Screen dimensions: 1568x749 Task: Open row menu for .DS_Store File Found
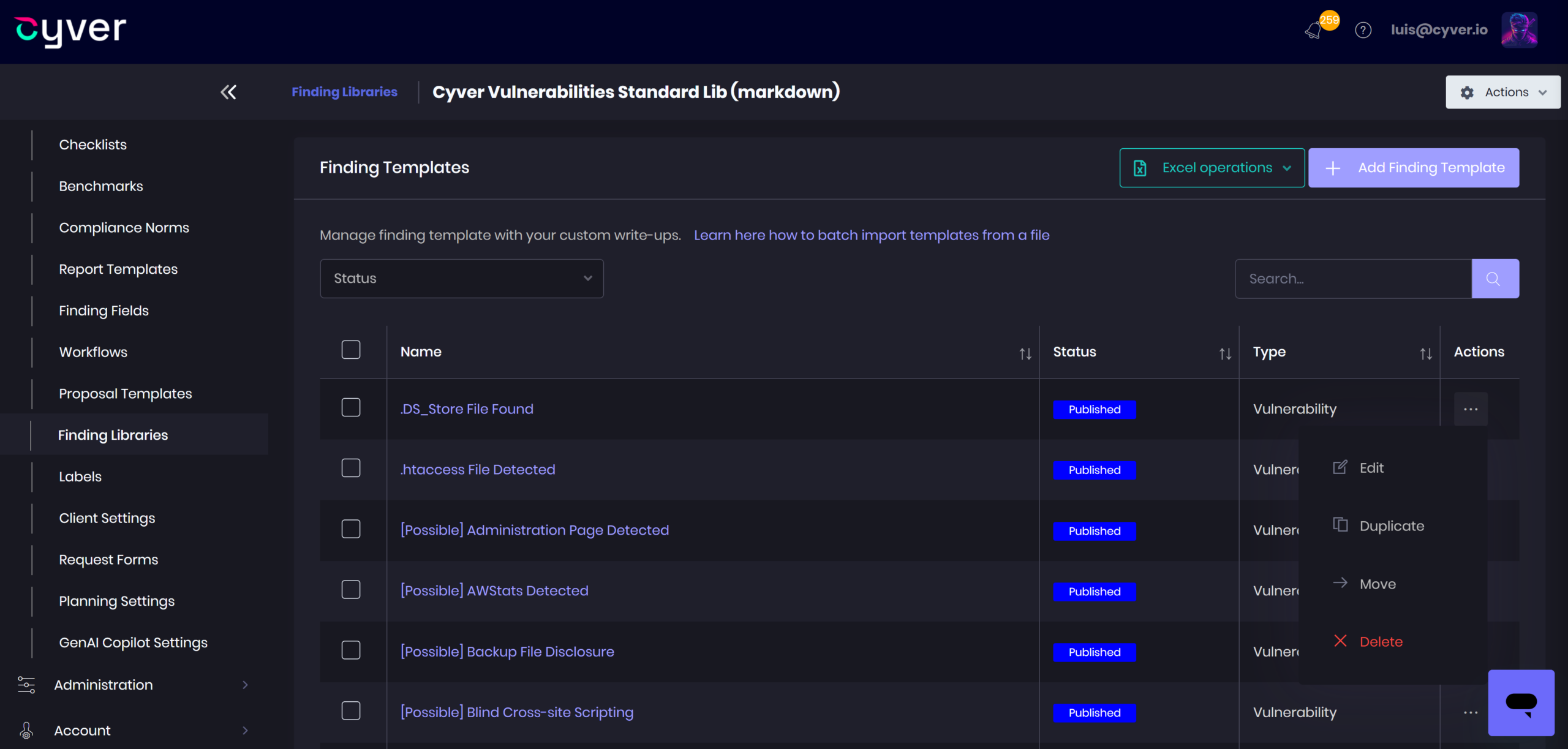tap(1471, 409)
